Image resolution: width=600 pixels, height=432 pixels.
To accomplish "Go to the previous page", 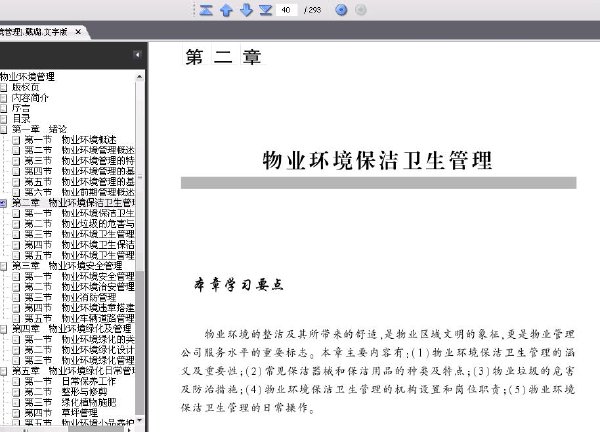I will (x=226, y=10).
